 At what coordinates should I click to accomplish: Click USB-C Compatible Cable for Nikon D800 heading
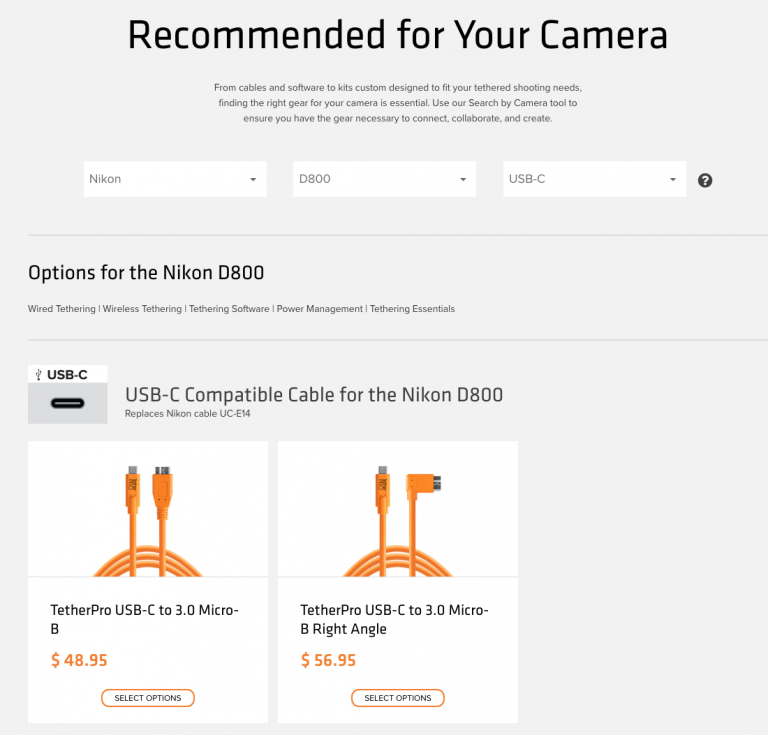314,395
